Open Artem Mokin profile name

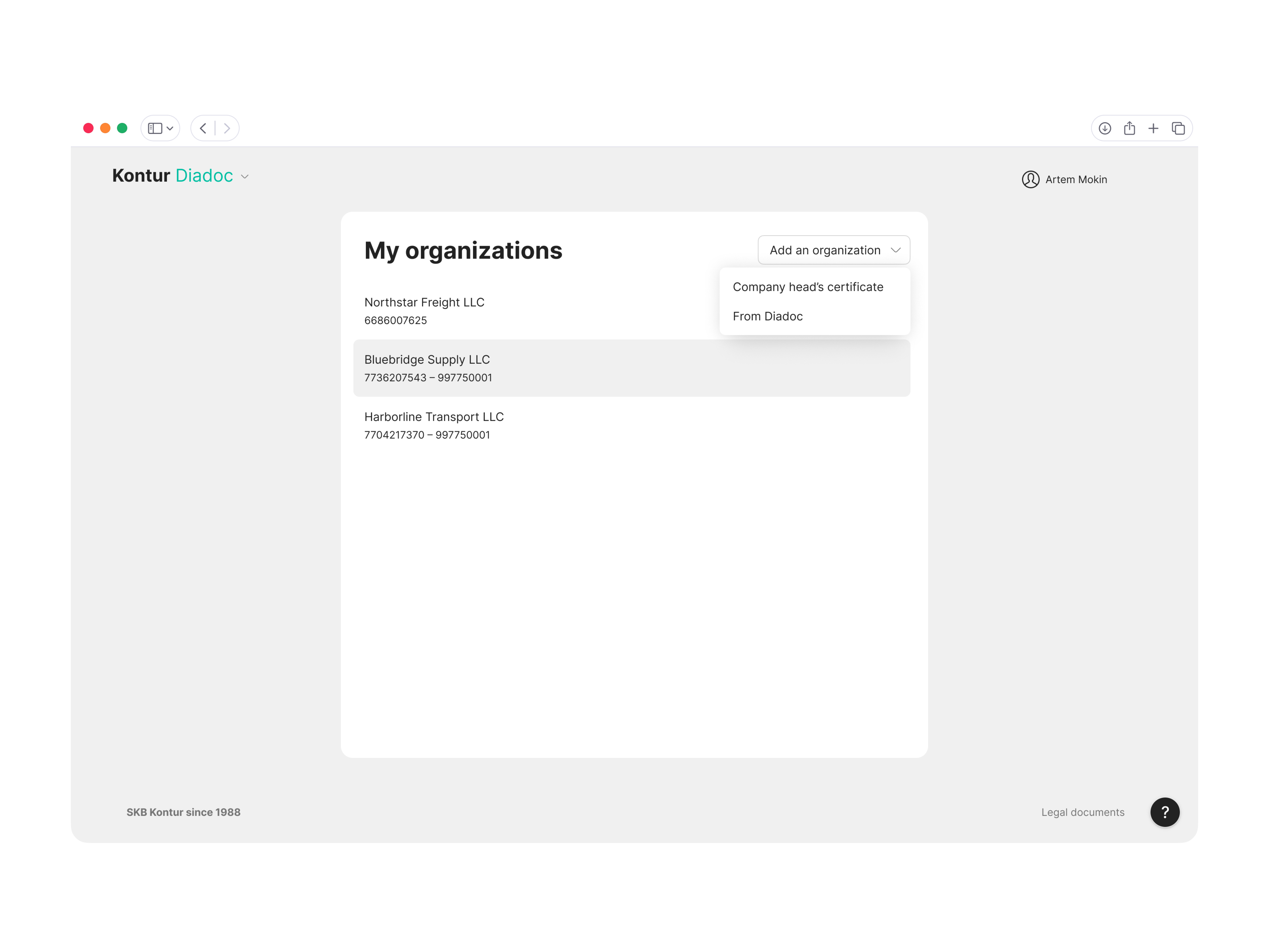tap(1076, 179)
